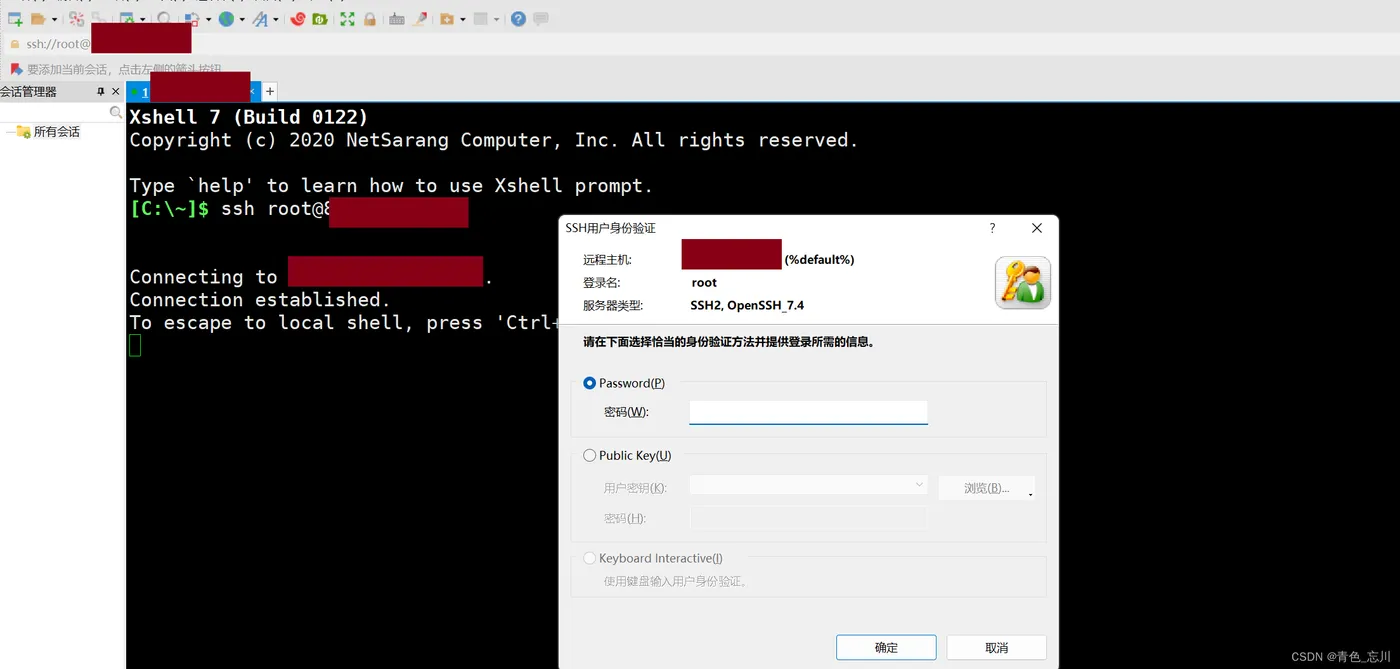Viewport: 1400px width, 669px height.
Task: Select the Password(P) radio button
Action: (x=589, y=383)
